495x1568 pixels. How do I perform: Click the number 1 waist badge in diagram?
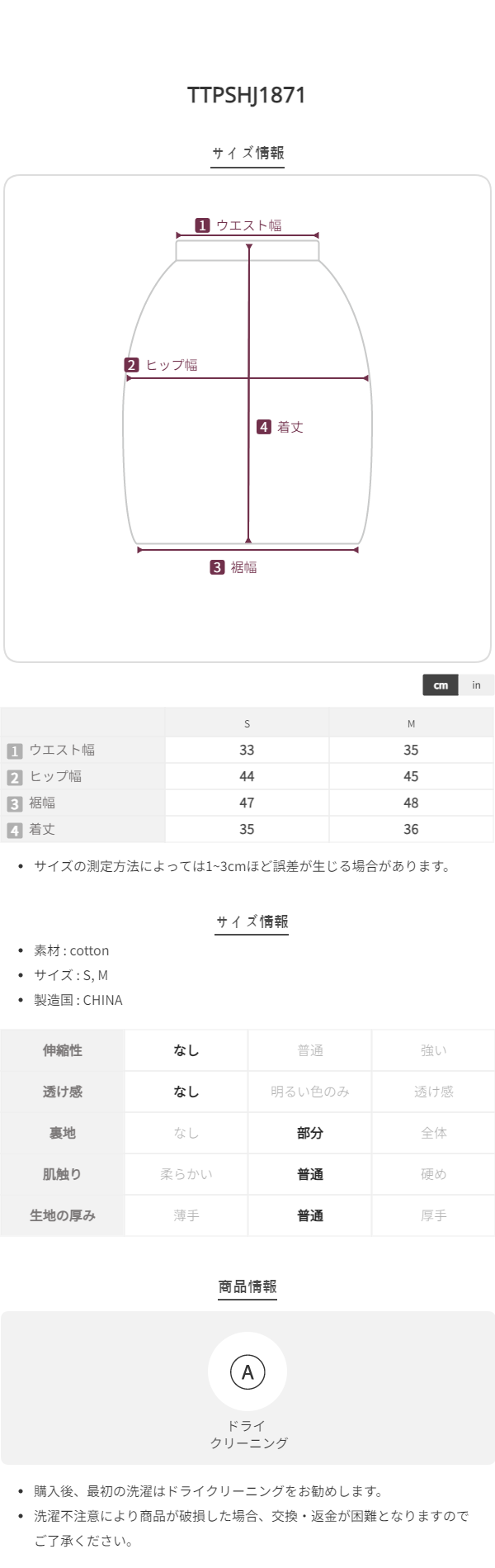(x=202, y=225)
